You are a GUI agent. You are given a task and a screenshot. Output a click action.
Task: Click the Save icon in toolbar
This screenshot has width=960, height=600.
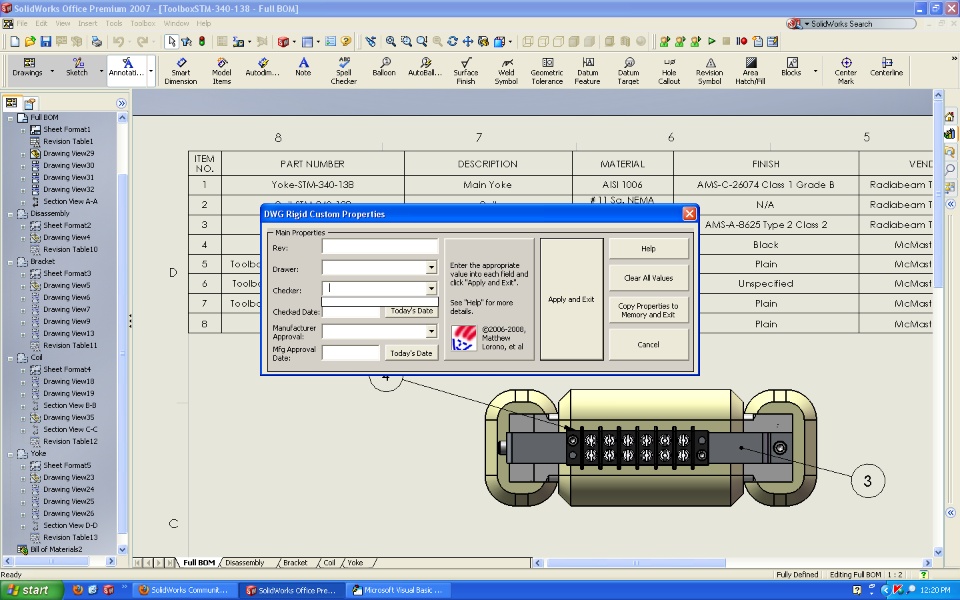[x=45, y=42]
